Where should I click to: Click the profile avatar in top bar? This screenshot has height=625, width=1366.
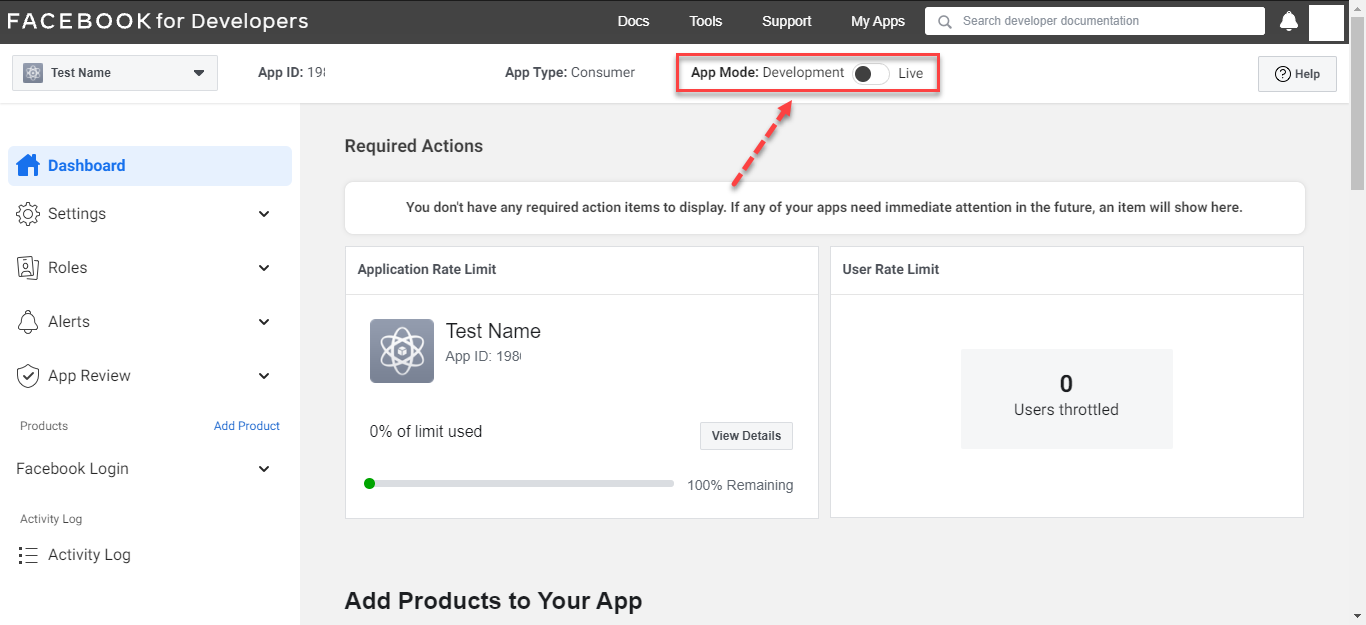1326,22
